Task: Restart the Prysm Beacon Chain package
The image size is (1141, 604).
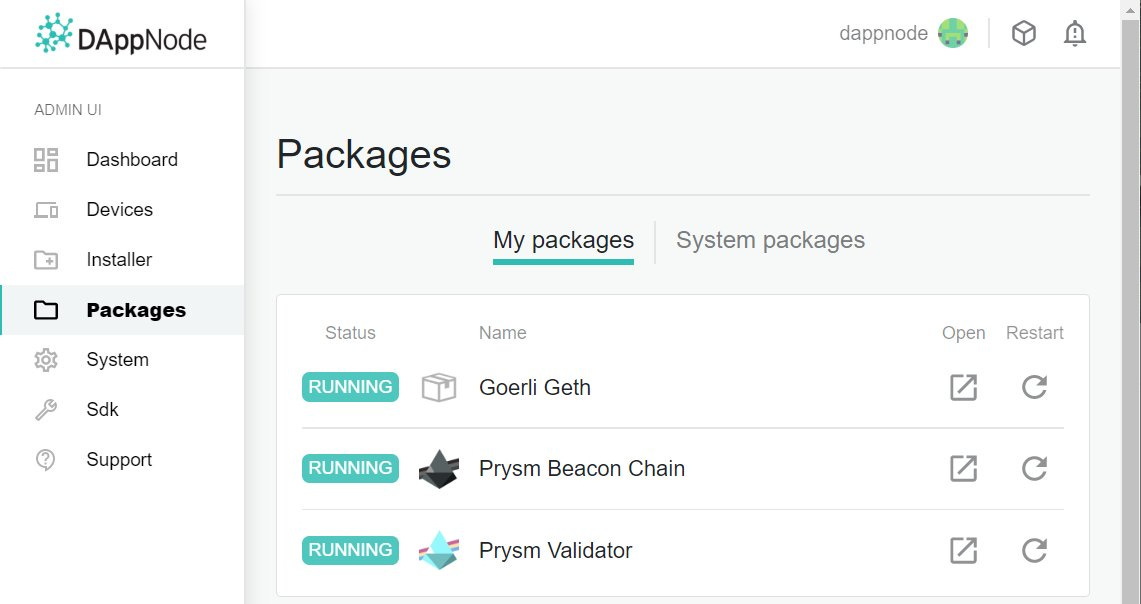Action: [x=1034, y=469]
